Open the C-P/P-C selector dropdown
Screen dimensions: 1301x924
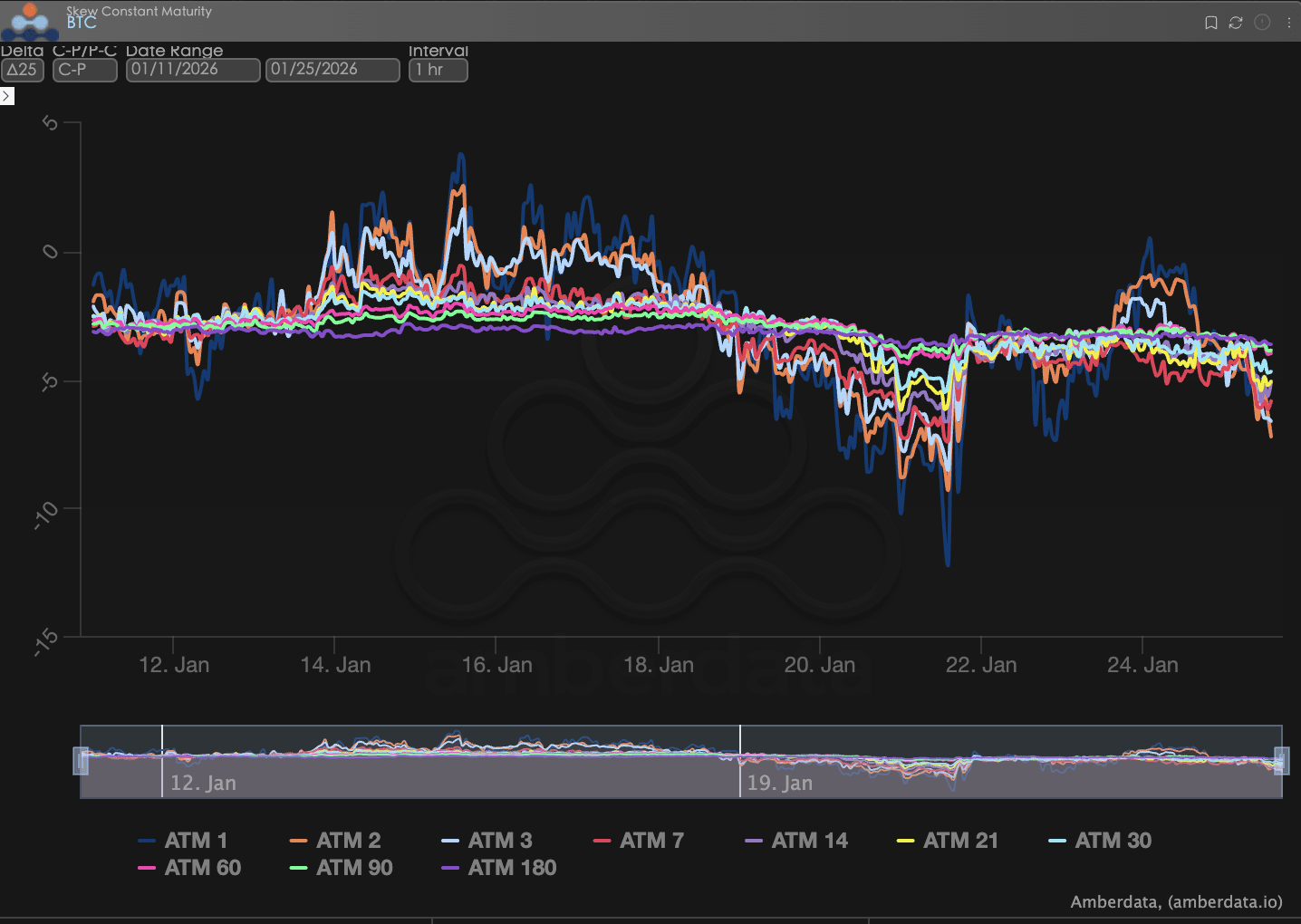[x=84, y=70]
